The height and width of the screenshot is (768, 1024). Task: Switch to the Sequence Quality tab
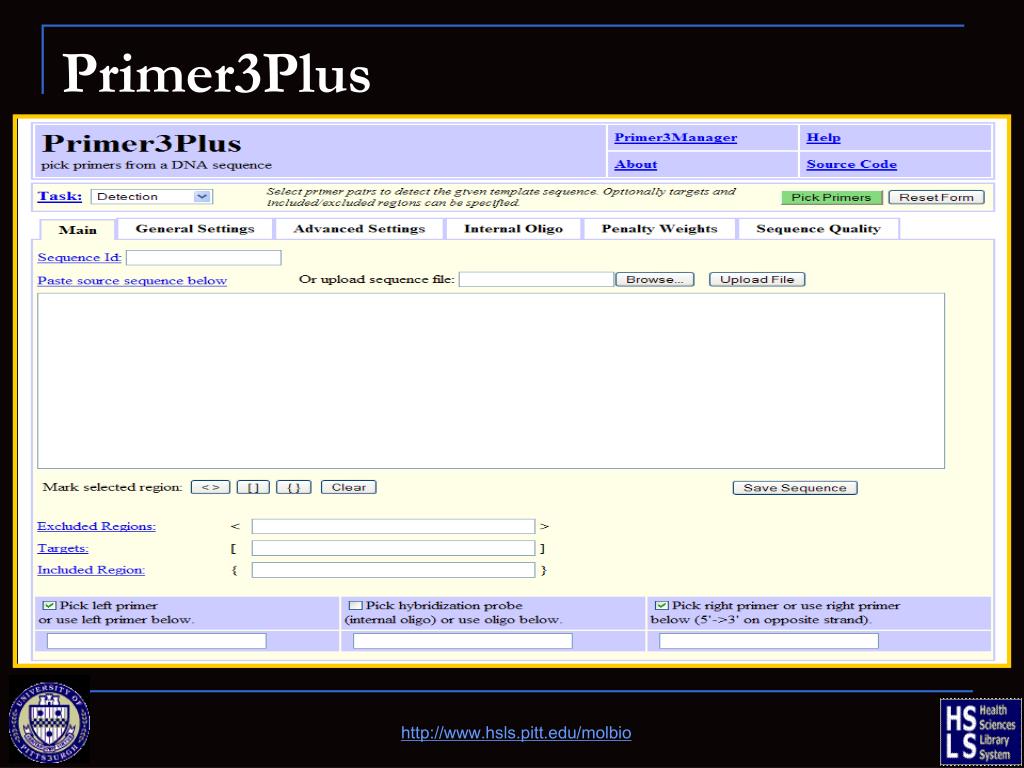click(818, 229)
